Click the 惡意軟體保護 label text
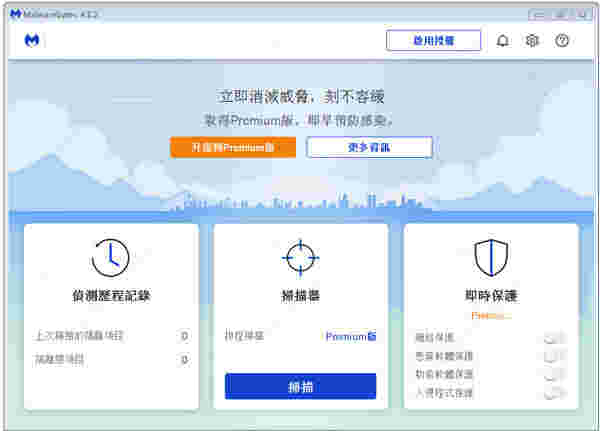This screenshot has width=600, height=431. 444,356
